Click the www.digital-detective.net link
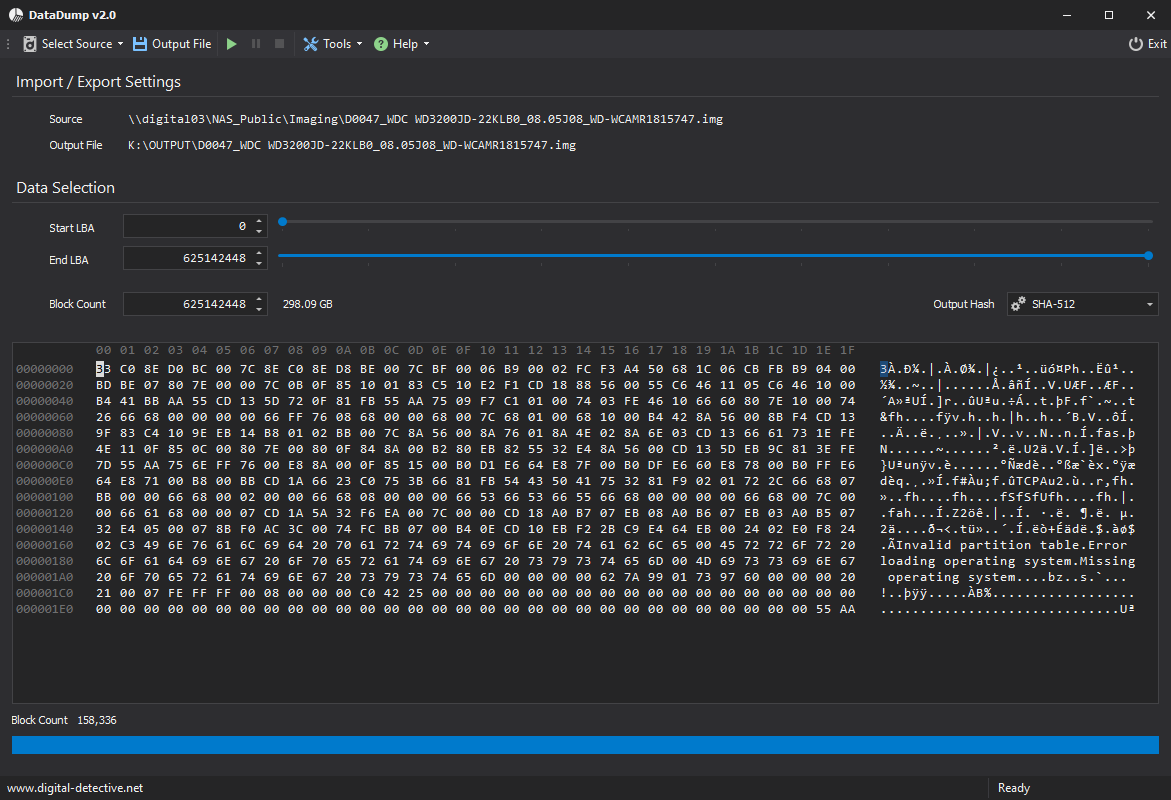This screenshot has width=1171, height=800. tap(75, 788)
